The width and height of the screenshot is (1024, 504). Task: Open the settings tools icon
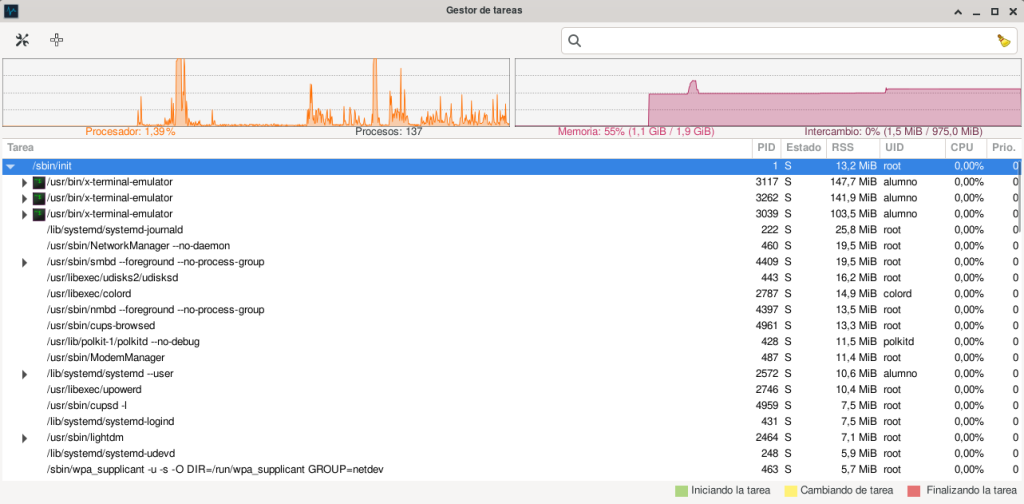pyautogui.click(x=23, y=40)
